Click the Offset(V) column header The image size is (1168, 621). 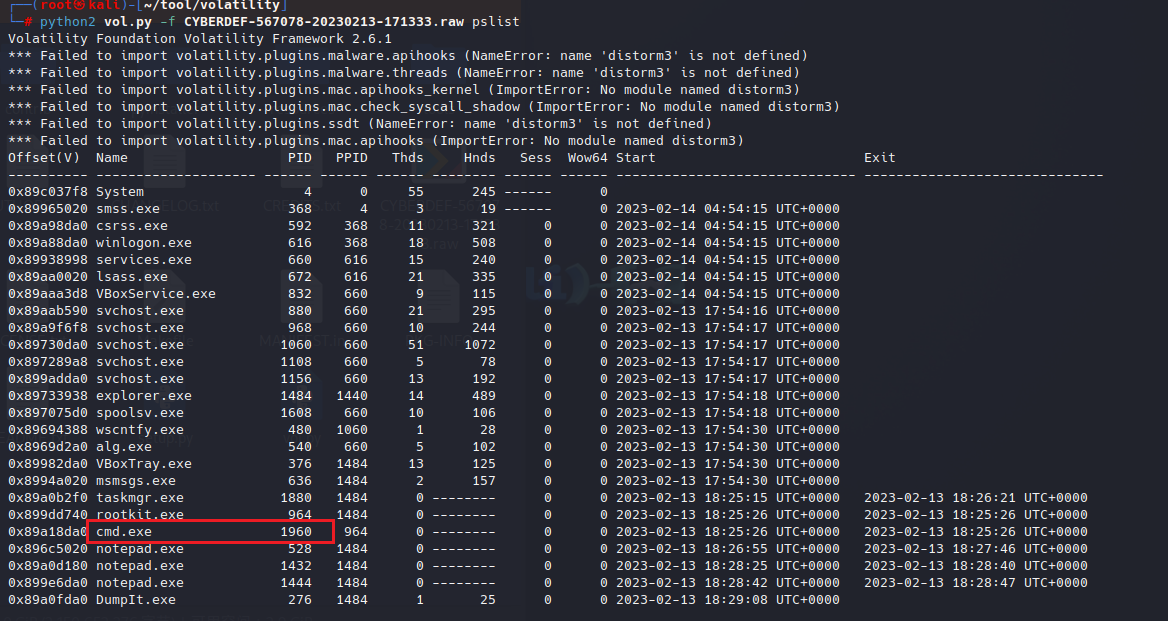point(44,158)
